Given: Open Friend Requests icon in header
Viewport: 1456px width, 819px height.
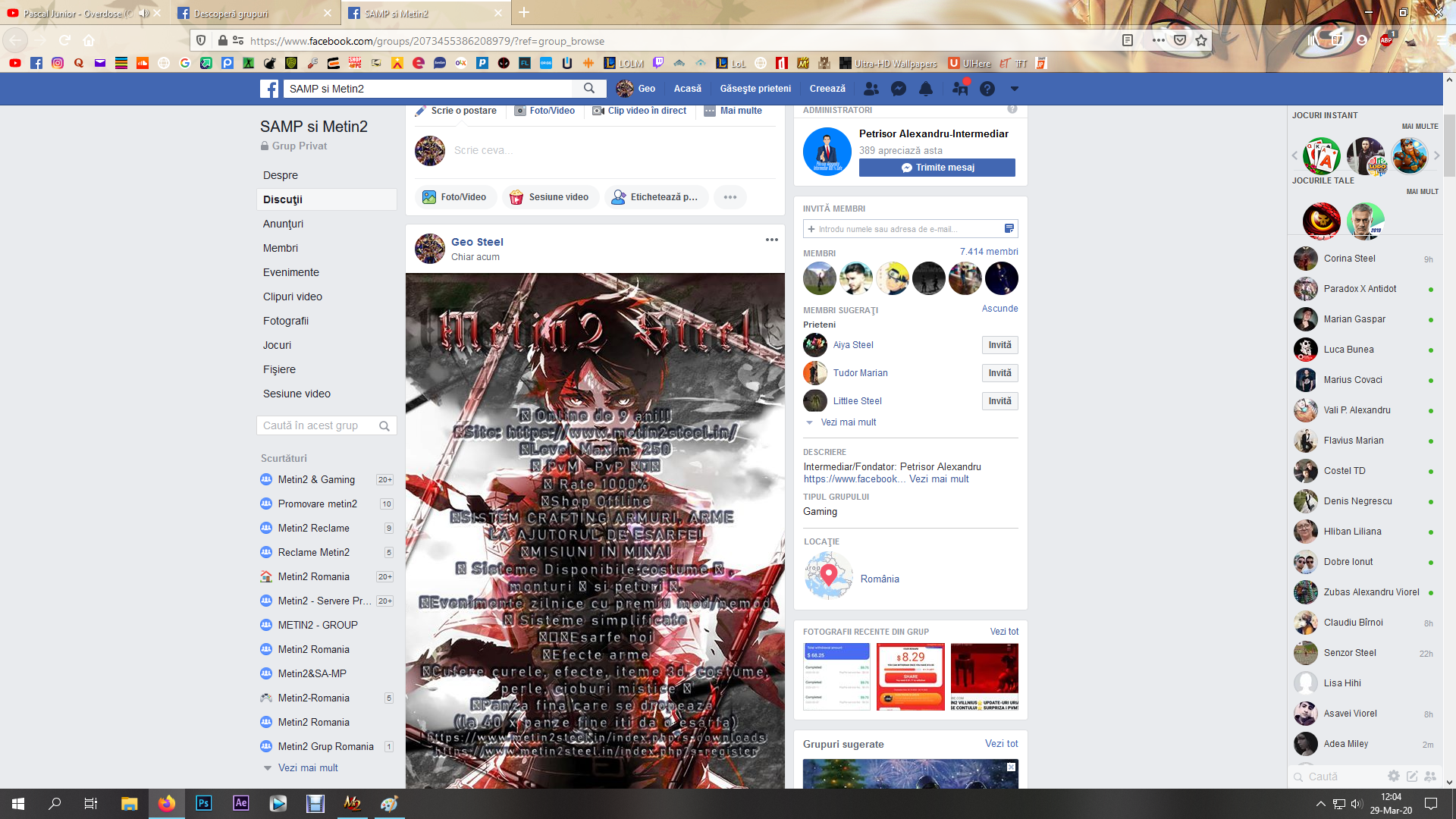Looking at the screenshot, I should (871, 89).
